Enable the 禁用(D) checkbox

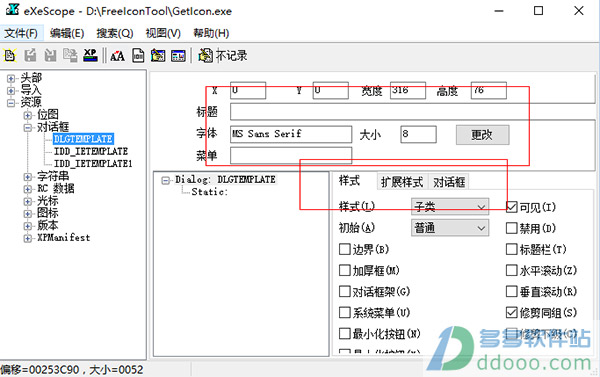512,228
